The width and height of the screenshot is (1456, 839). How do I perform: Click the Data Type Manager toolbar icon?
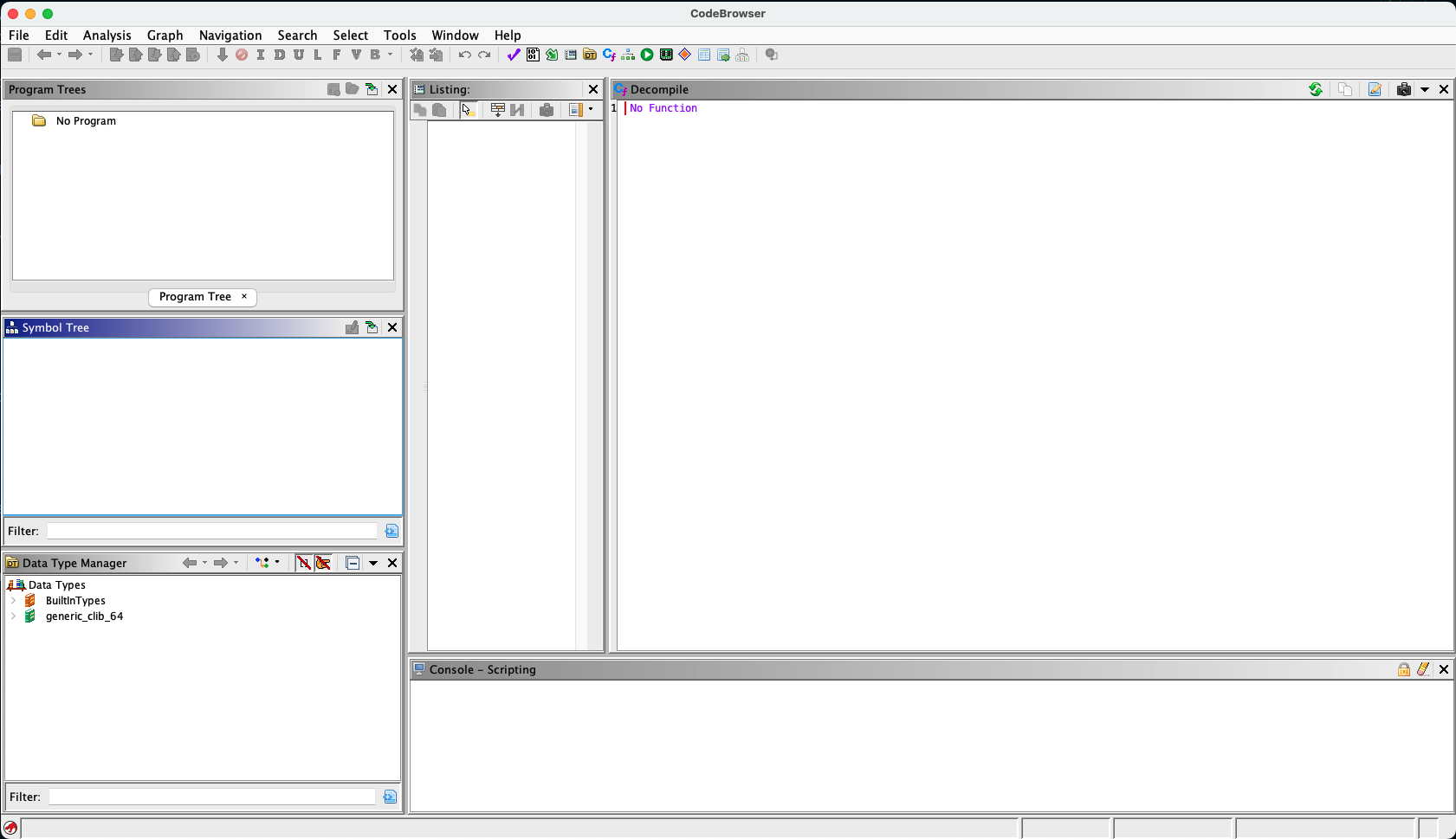(590, 55)
